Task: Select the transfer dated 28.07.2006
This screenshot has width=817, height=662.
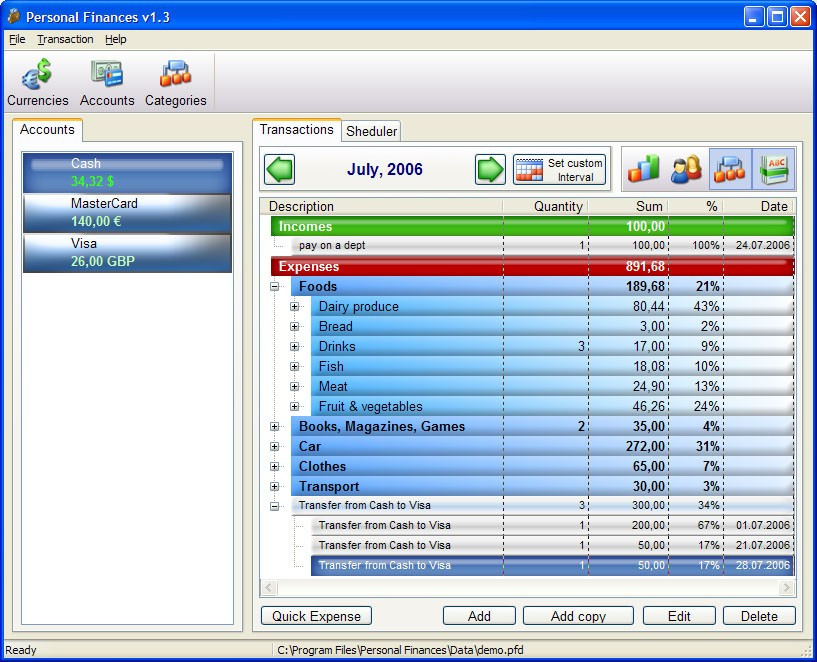Action: click(552, 566)
